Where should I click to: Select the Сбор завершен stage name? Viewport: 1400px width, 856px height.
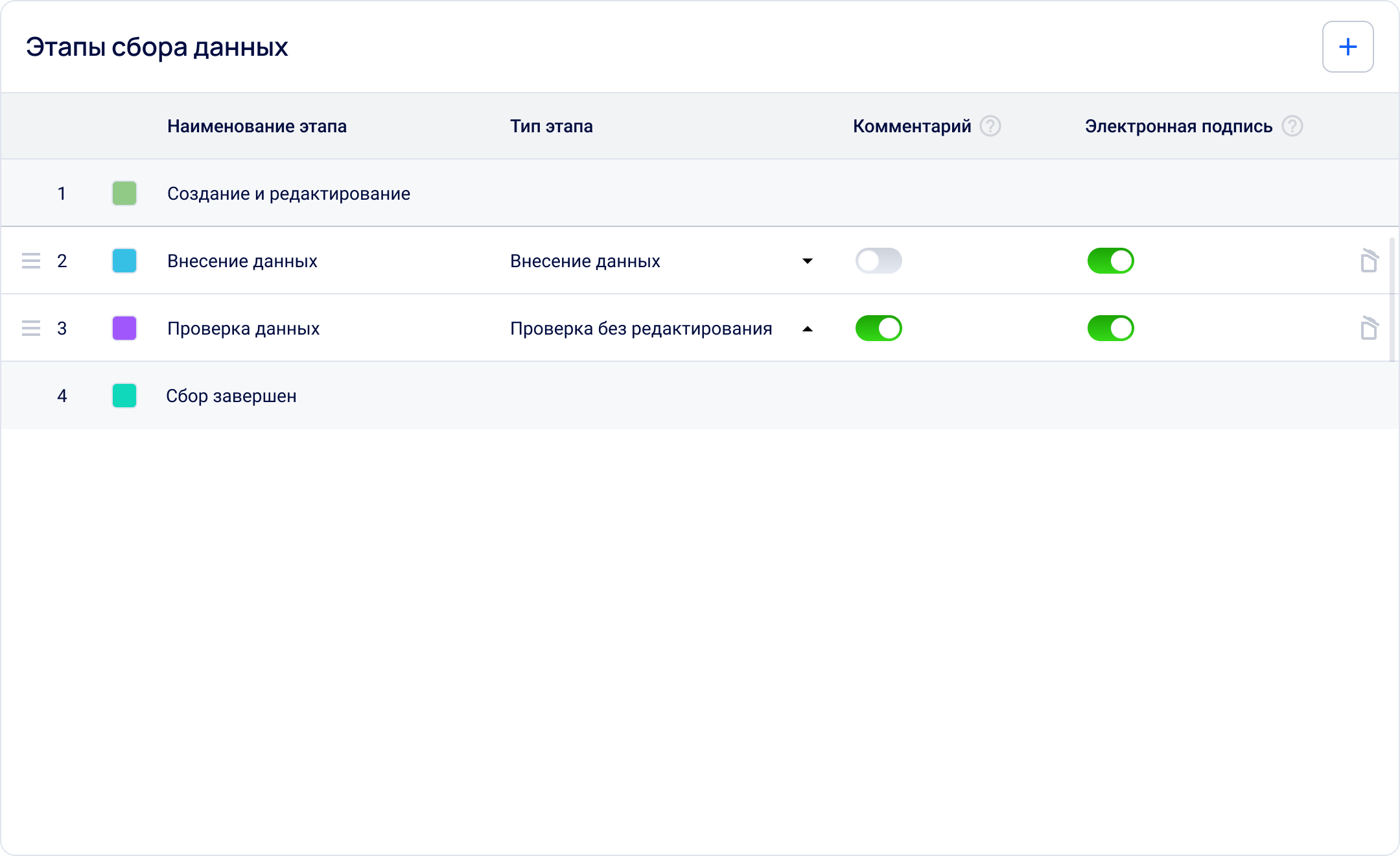[231, 396]
